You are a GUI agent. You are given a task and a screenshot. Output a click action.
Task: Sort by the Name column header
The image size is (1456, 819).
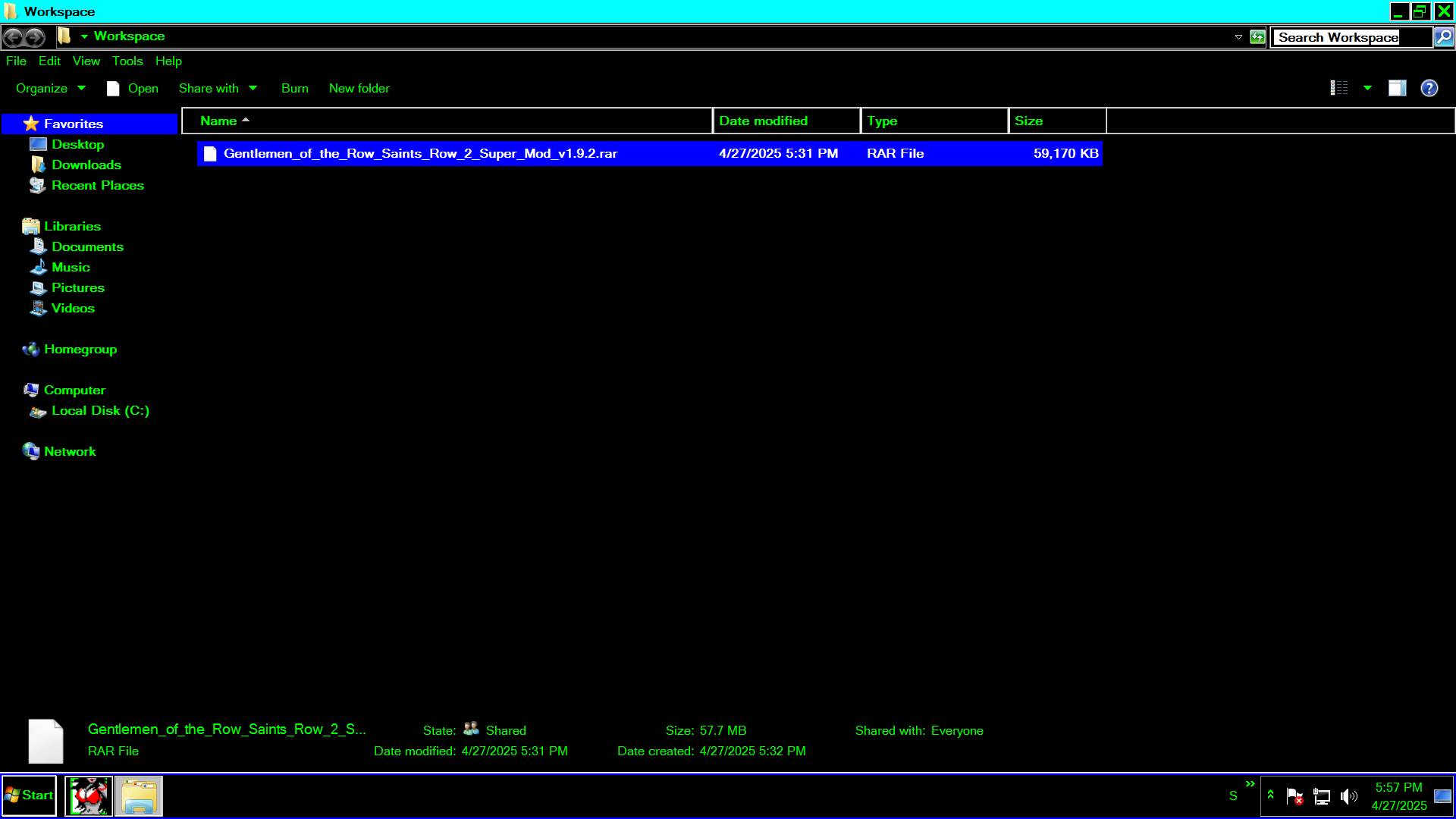447,121
